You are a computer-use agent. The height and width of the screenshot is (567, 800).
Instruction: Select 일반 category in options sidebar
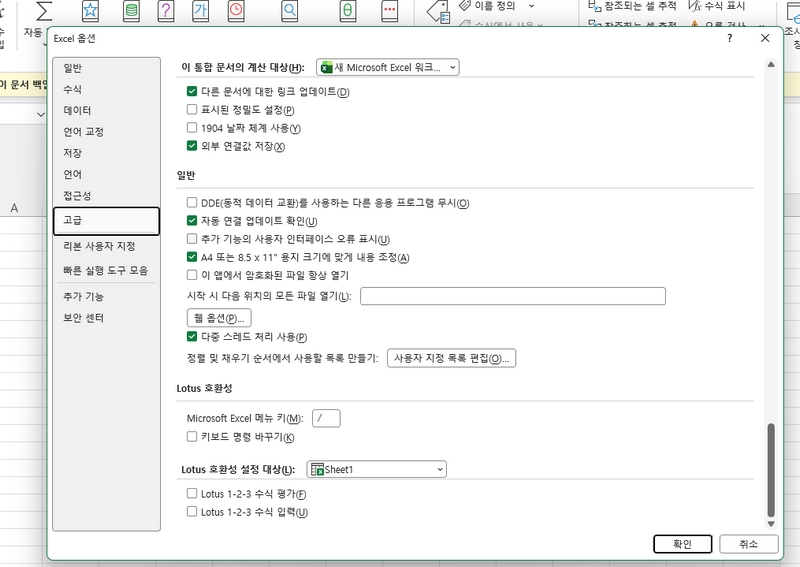pos(106,68)
